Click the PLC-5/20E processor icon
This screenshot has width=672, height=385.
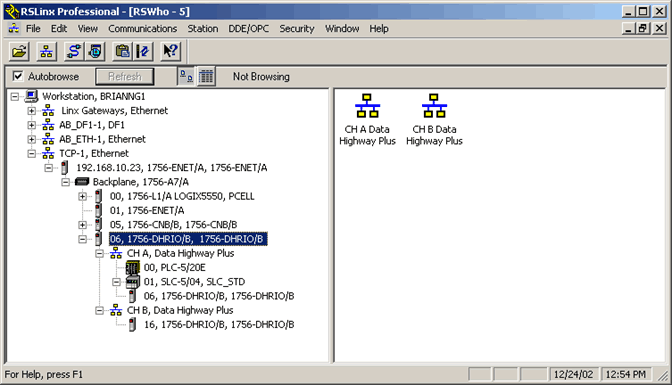[x=132, y=268]
